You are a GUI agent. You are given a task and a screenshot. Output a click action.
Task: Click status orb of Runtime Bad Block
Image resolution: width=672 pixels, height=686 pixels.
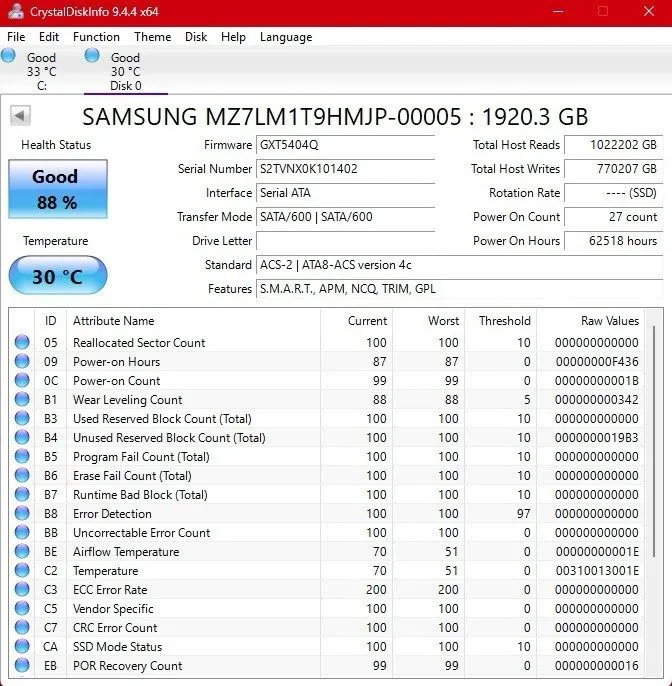(22, 494)
